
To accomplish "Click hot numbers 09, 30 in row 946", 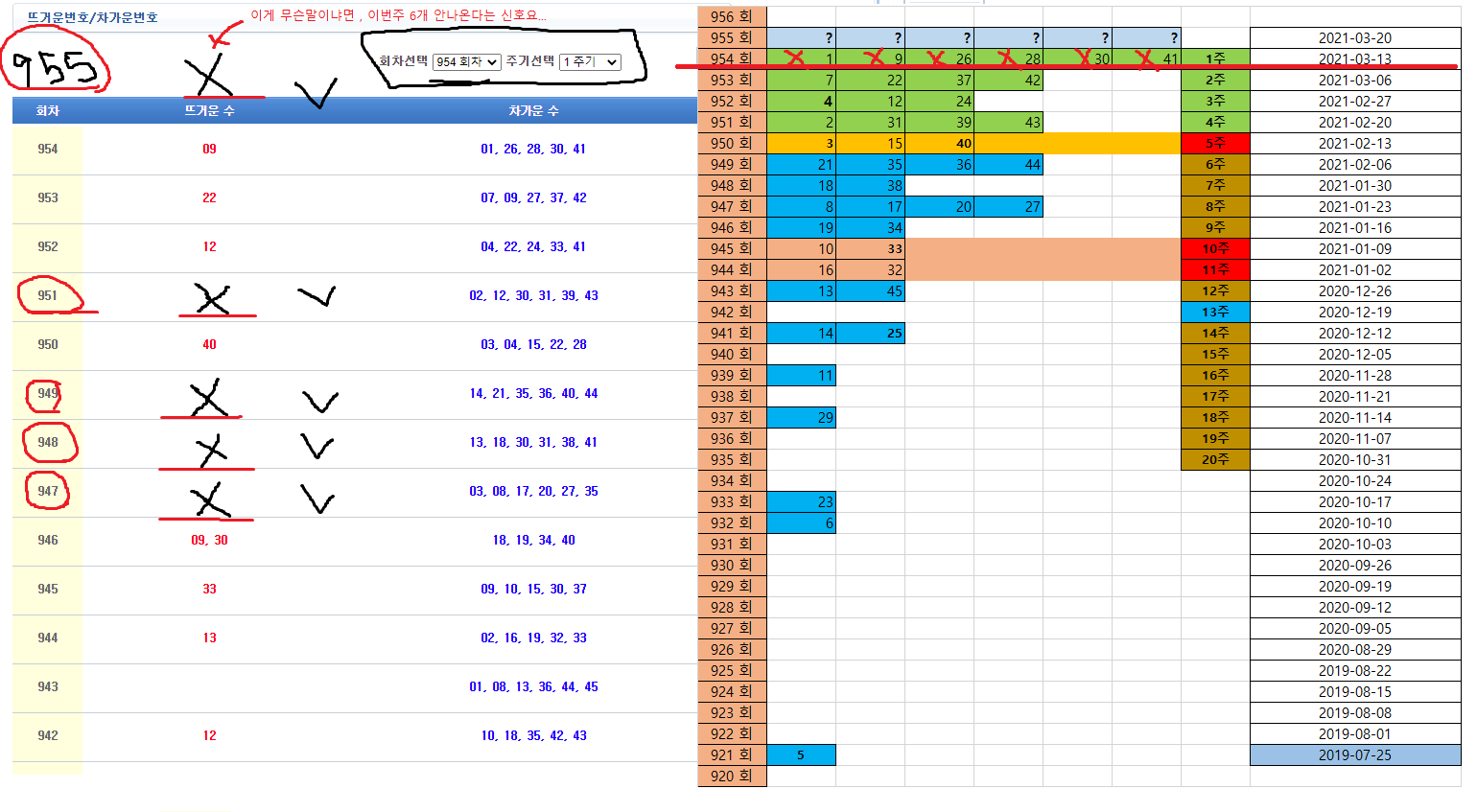I will (x=209, y=541).
